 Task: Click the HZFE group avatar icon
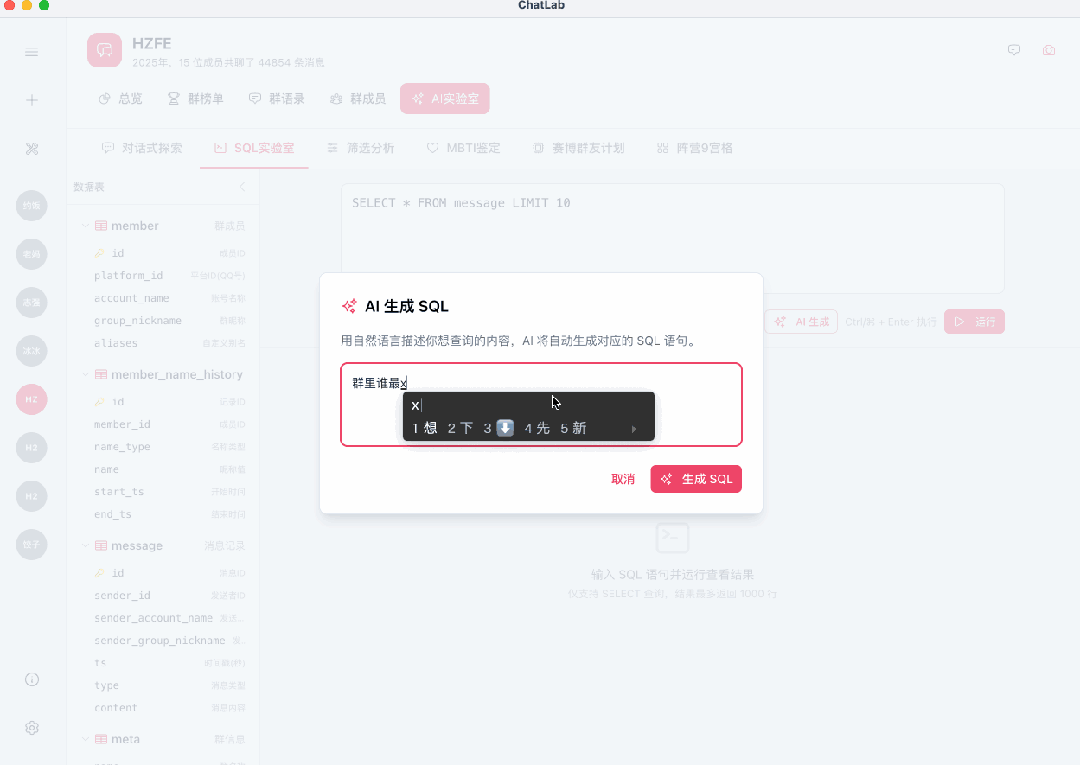pos(104,50)
